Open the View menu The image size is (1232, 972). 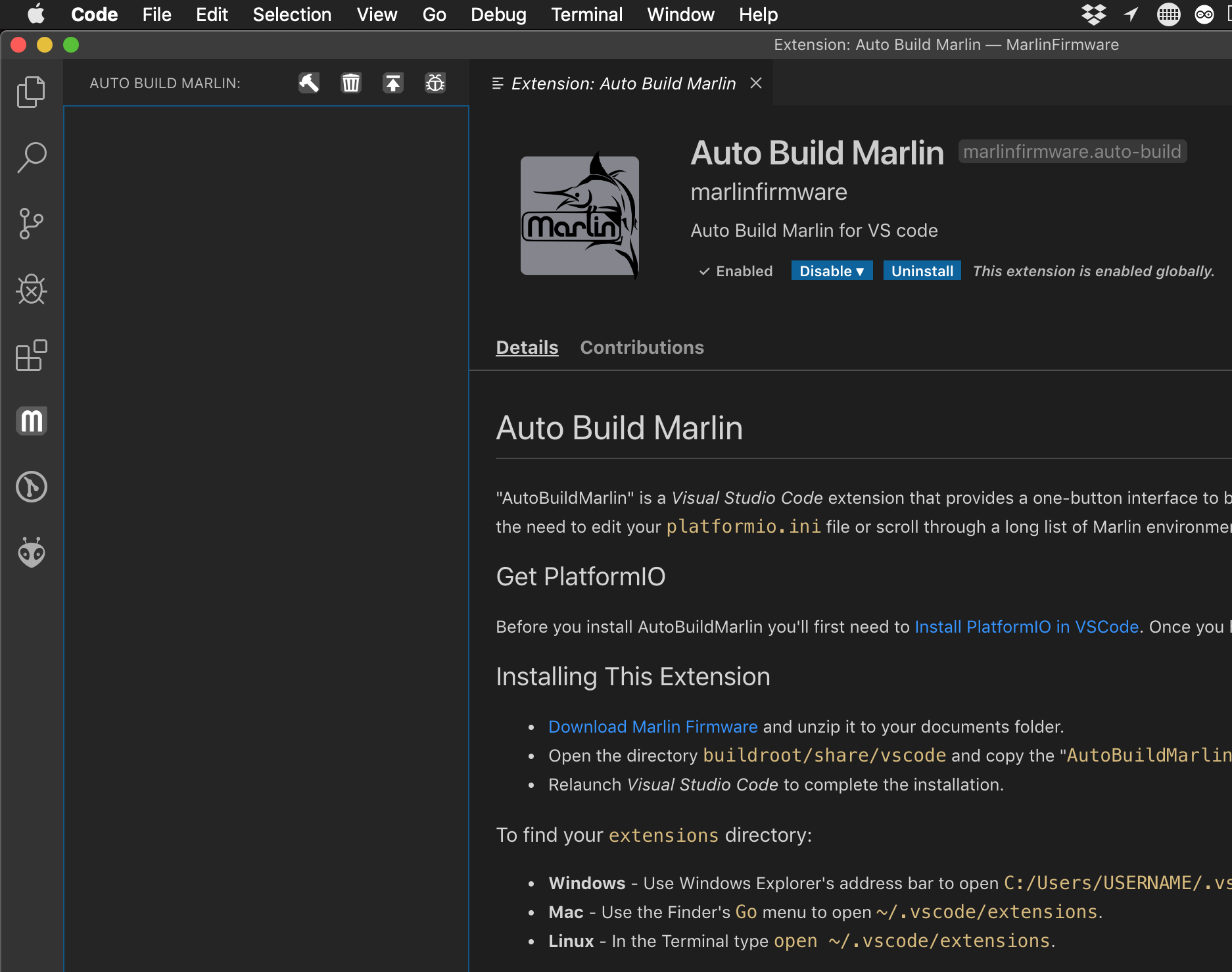377,14
